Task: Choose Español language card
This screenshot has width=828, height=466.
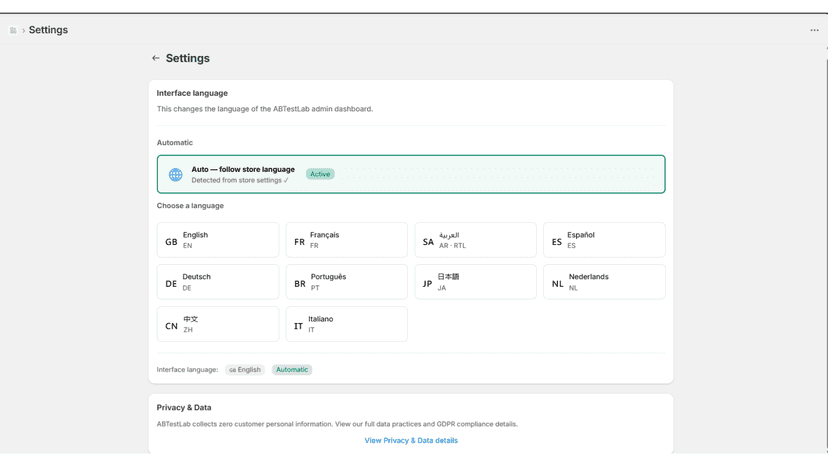Action: click(x=604, y=240)
